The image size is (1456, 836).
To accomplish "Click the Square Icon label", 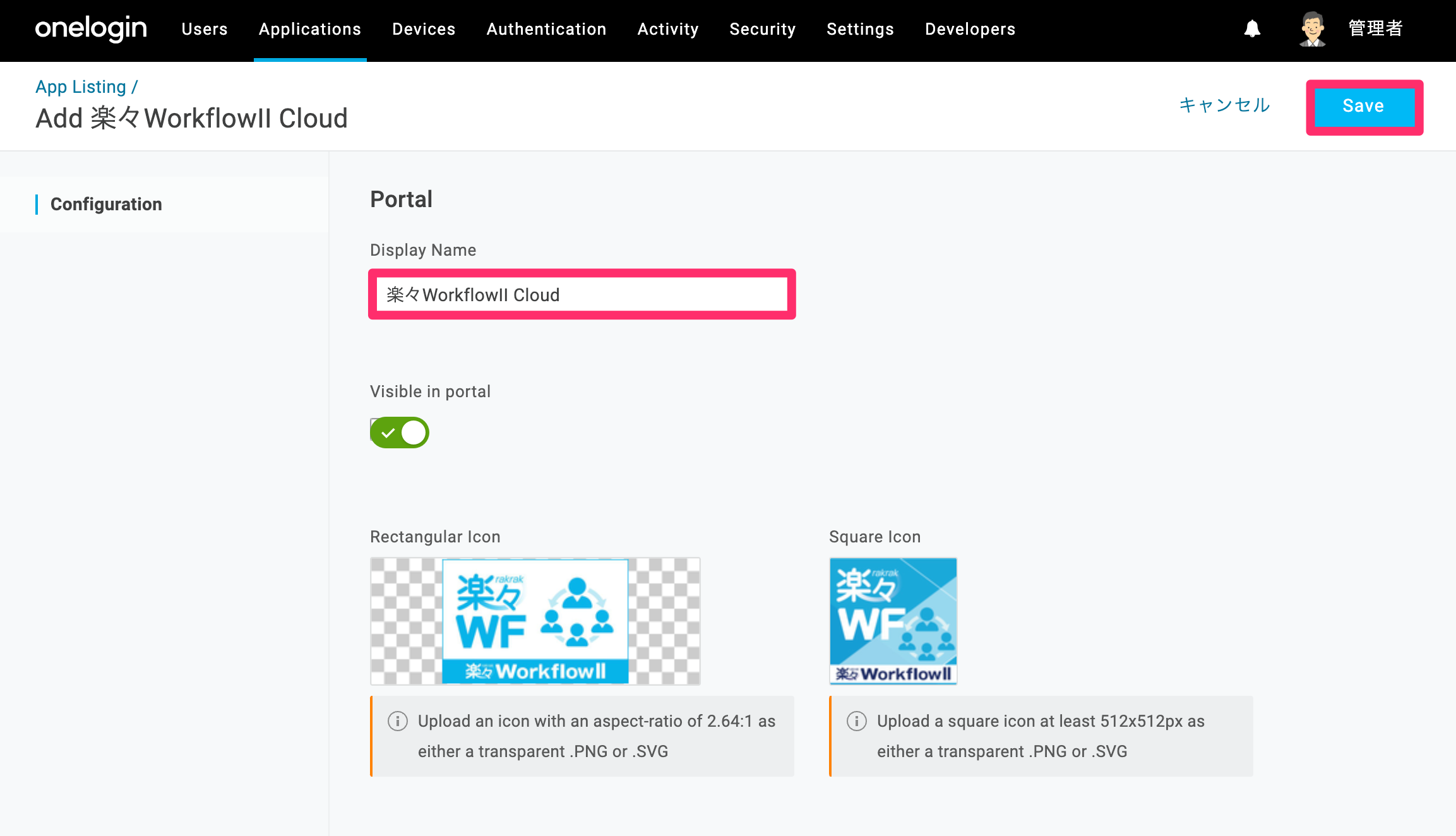I will pyautogui.click(x=874, y=537).
